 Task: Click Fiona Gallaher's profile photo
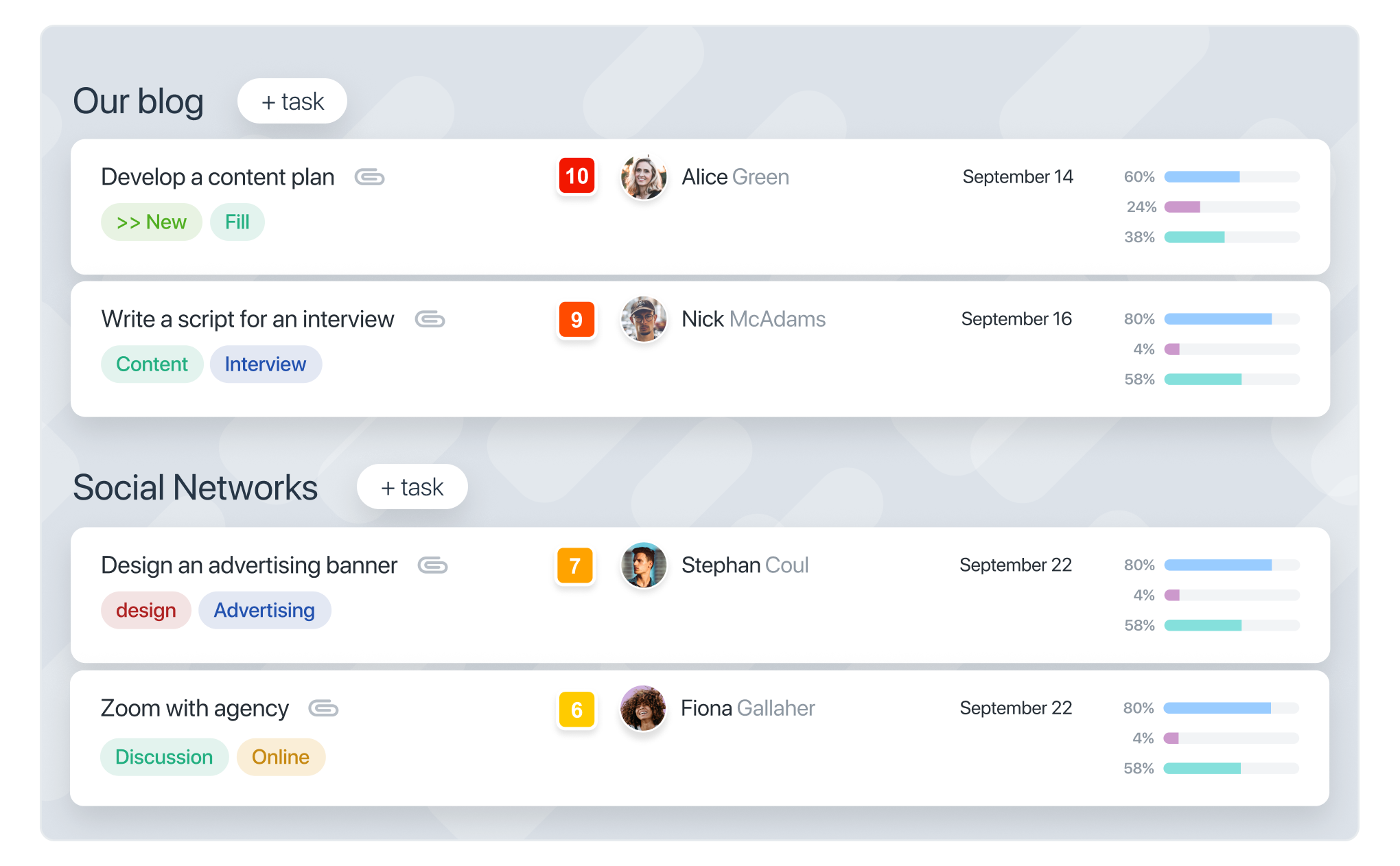[643, 709]
